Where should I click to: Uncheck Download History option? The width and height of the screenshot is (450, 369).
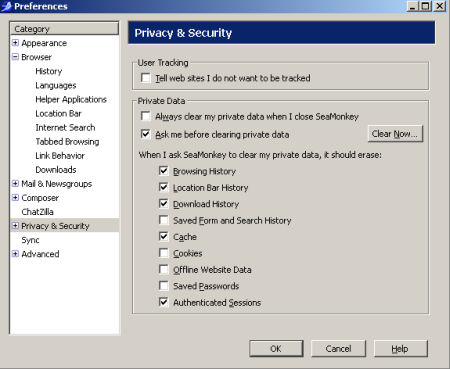coord(163,204)
